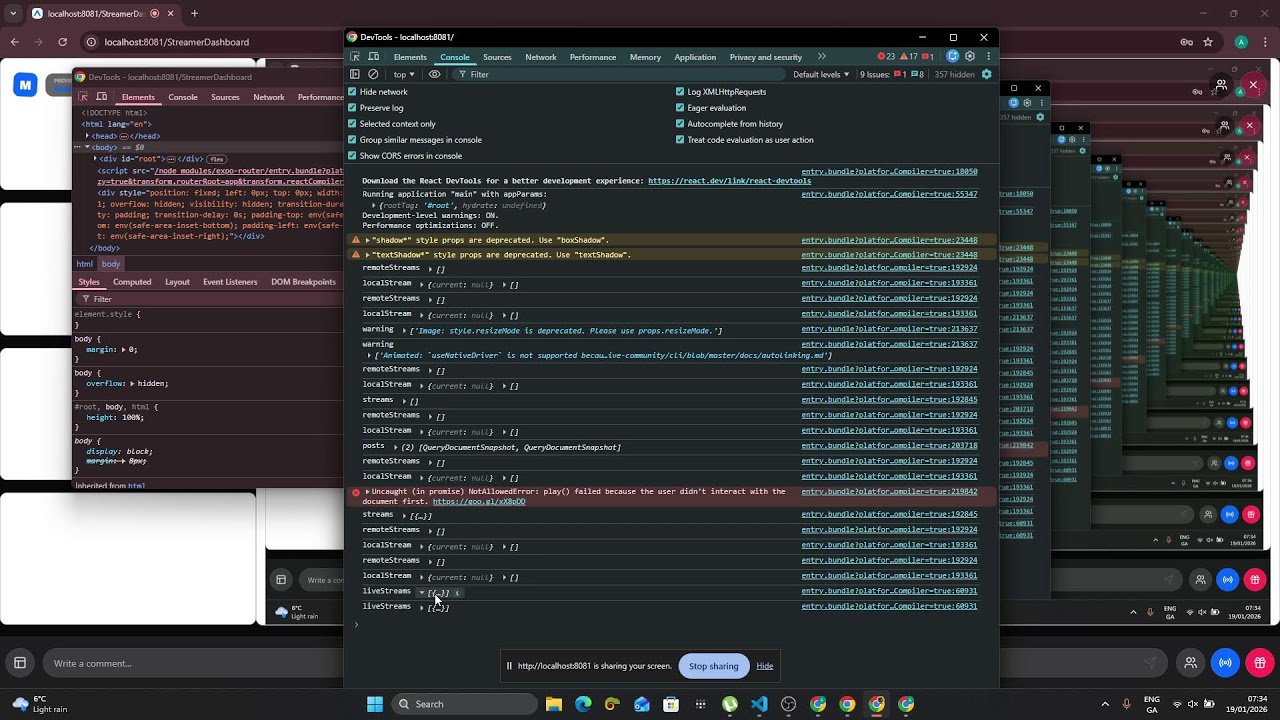The height and width of the screenshot is (720, 1280).
Task: Open Event Listeners tab in background DevTools
Action: click(230, 282)
